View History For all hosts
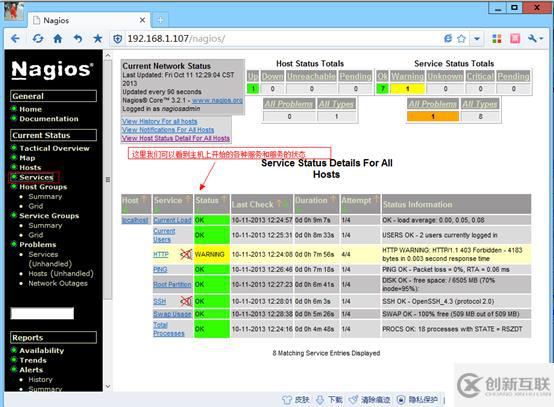Image resolution: width=554 pixels, height=407 pixels. [159, 121]
